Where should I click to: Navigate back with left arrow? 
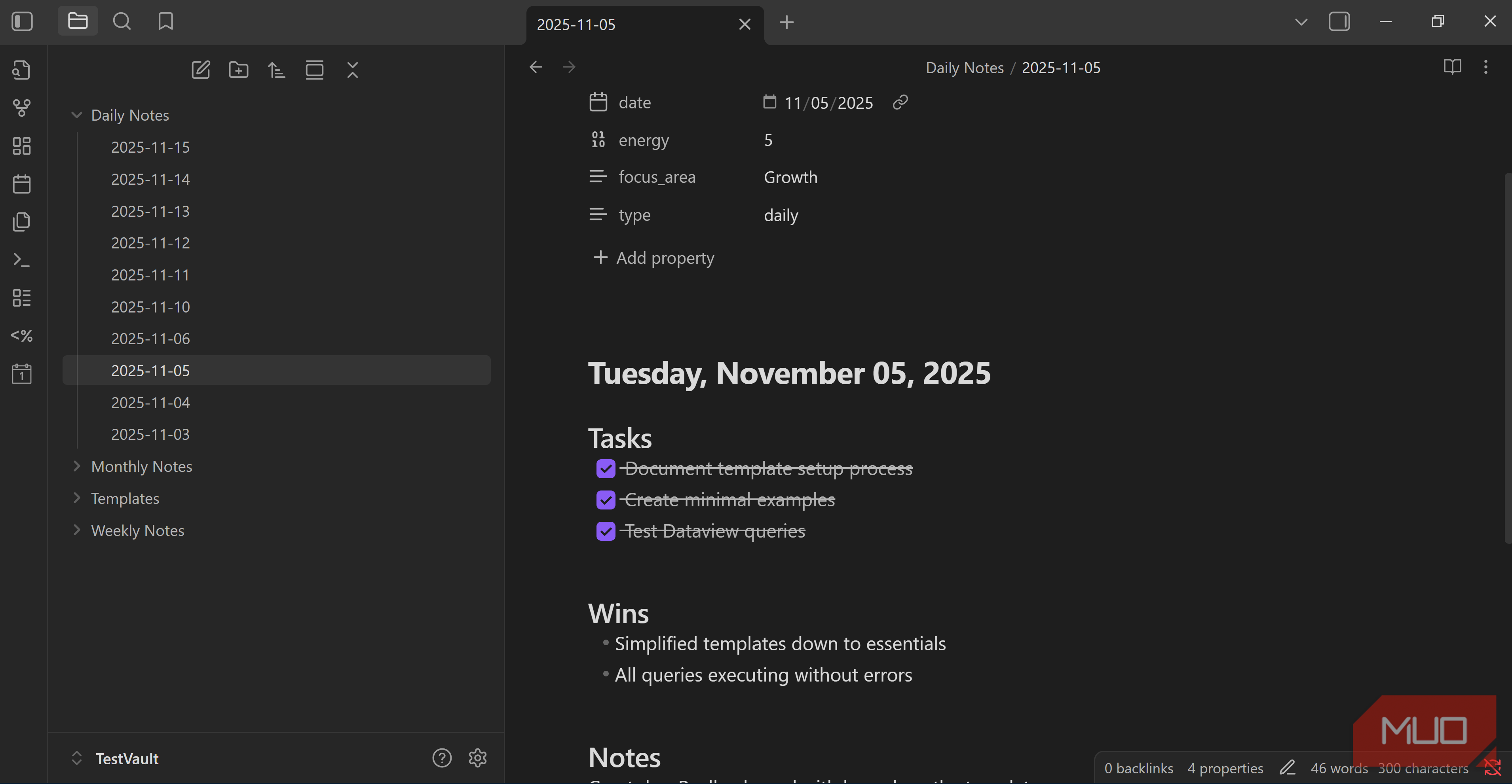535,67
